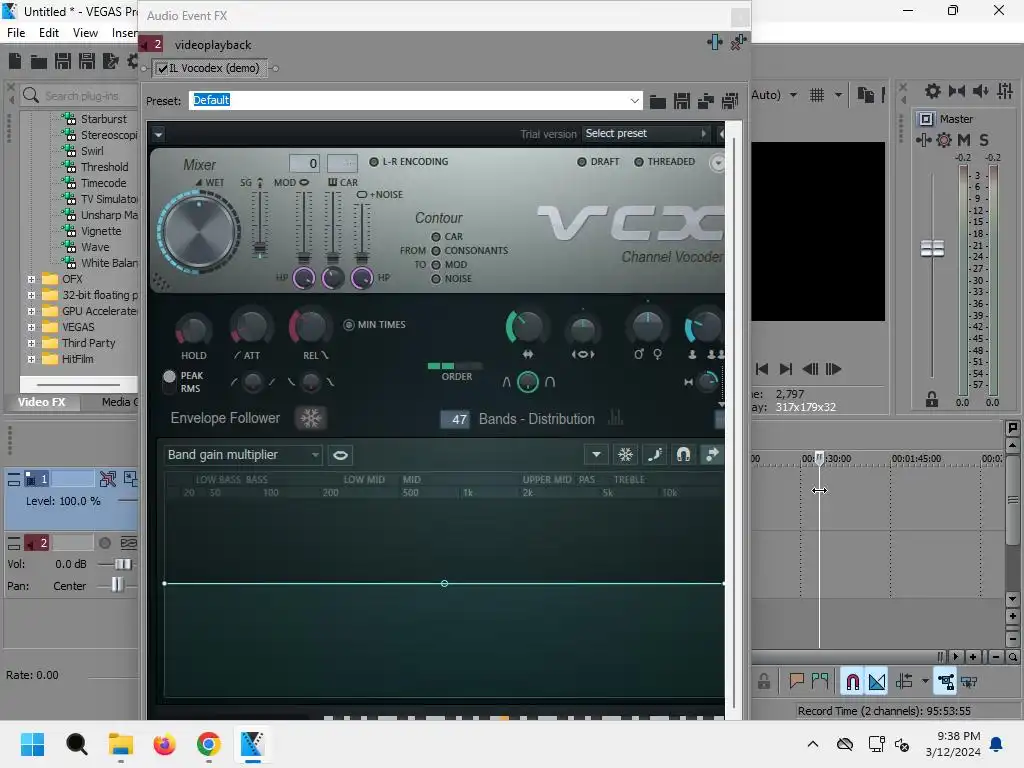Select CONSONANTS radio button under Contour
Image resolution: width=1024 pixels, height=768 pixels.
click(436, 251)
